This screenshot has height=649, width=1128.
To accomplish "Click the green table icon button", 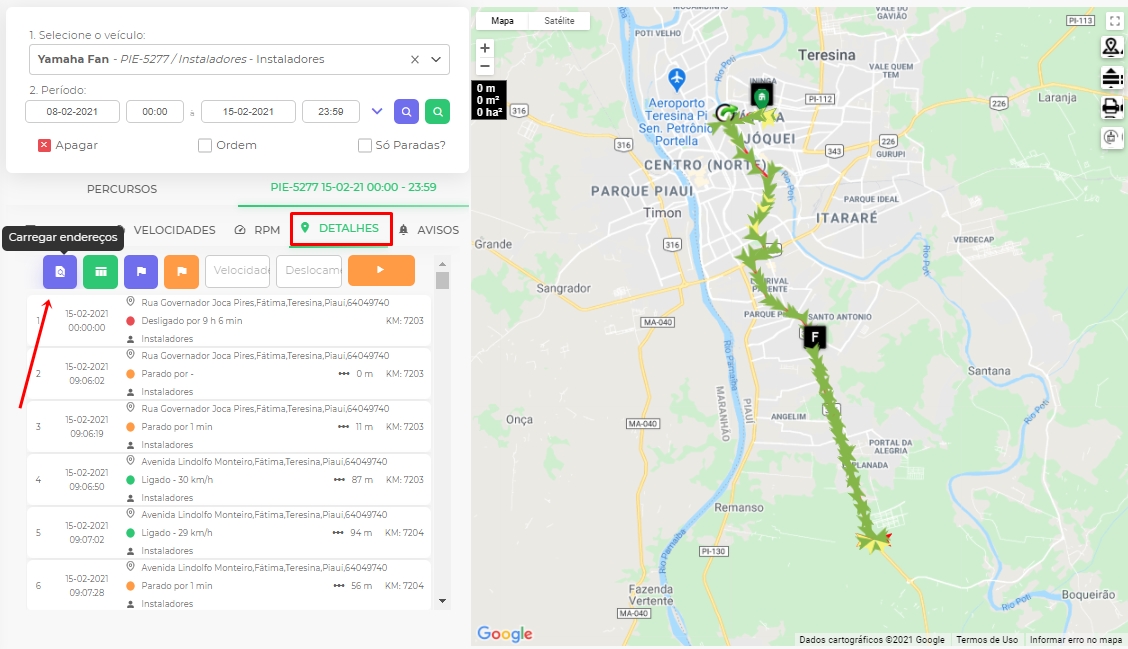I will 101,271.
